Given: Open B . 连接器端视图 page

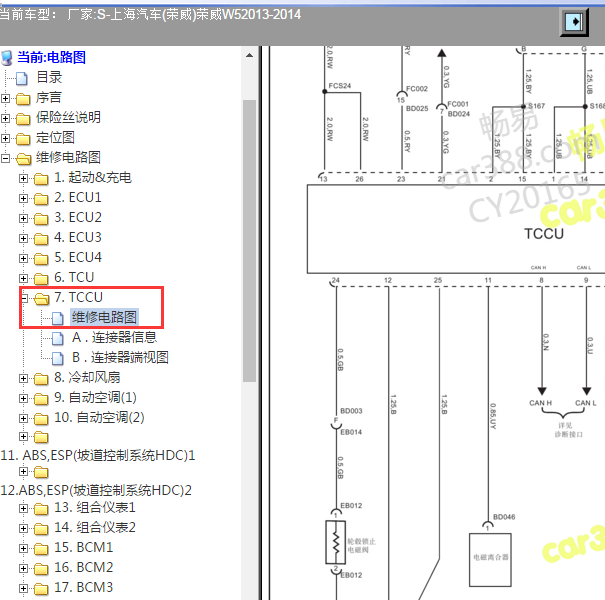Looking at the screenshot, I should tap(120, 358).
